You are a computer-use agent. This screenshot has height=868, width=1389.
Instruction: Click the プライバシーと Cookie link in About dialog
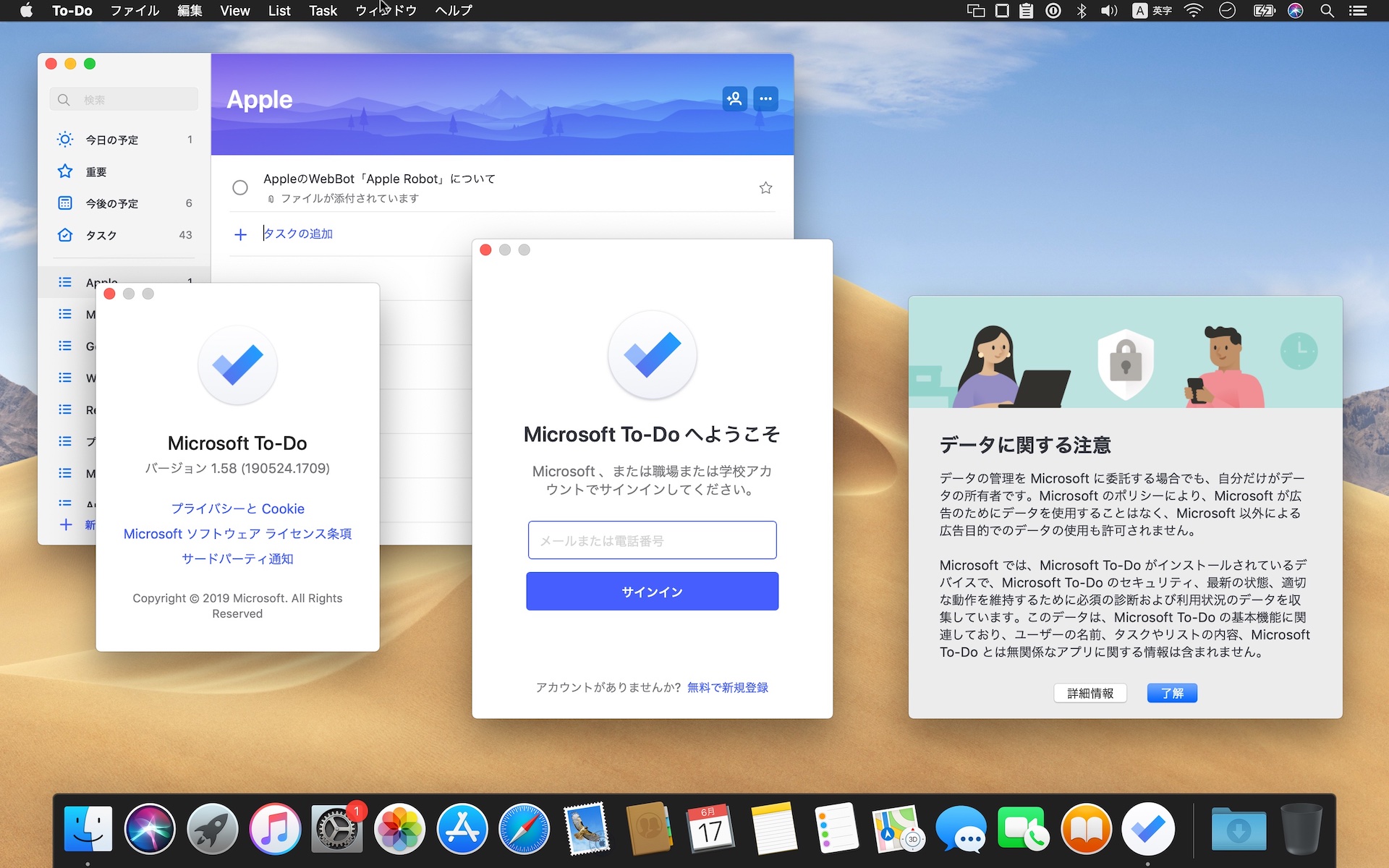(238, 508)
